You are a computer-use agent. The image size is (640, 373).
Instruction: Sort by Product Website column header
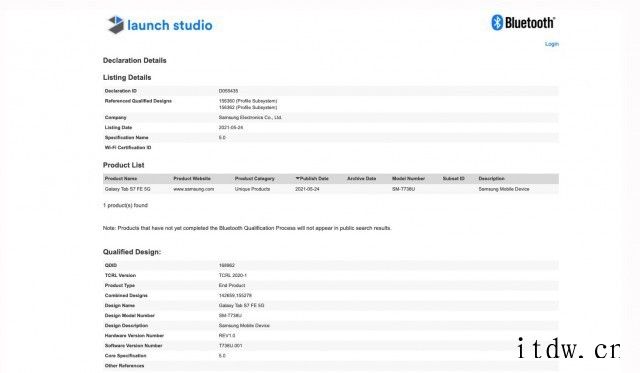(x=192, y=179)
